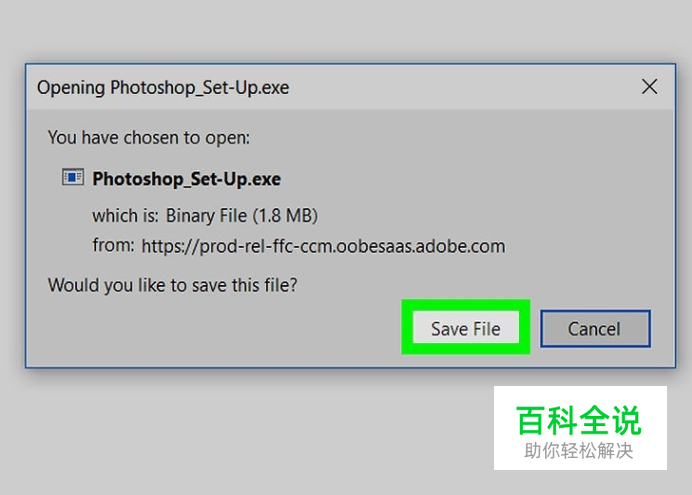Image resolution: width=692 pixels, height=495 pixels.
Task: Click the green highlight border around Save File
Action: (x=466, y=305)
